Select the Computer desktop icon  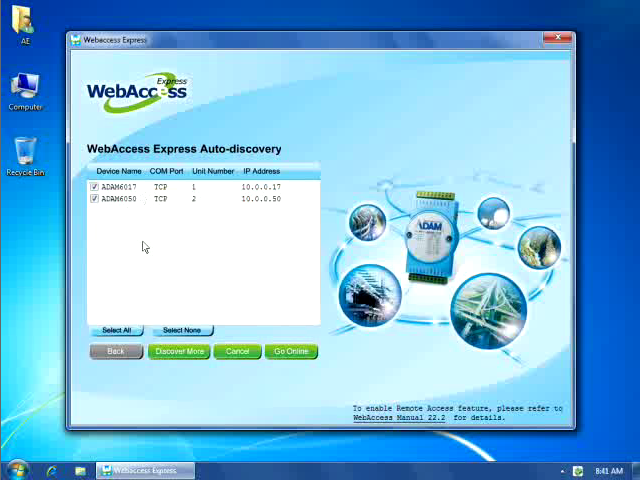click(25, 91)
